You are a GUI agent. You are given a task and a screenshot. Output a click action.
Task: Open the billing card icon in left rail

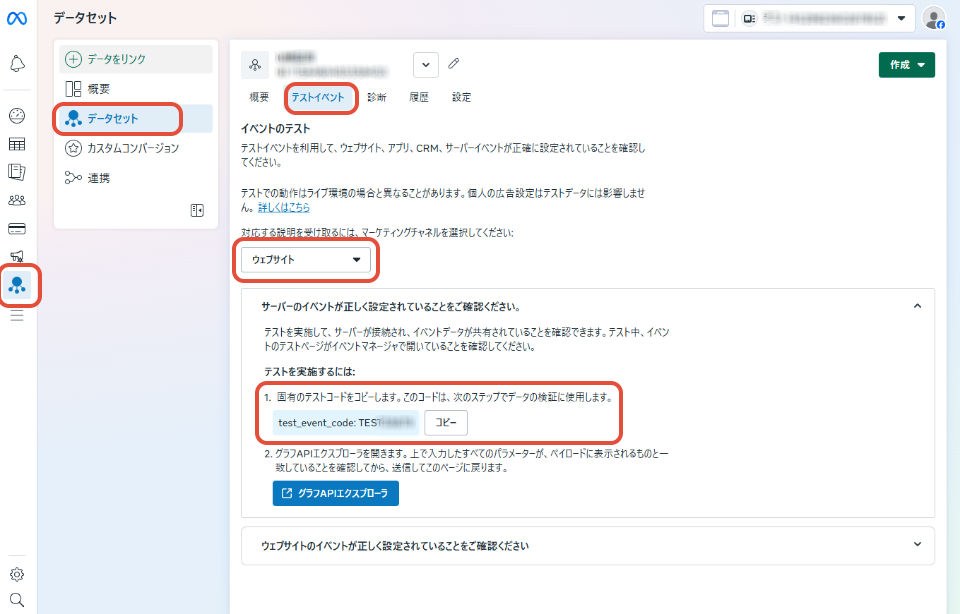17,229
